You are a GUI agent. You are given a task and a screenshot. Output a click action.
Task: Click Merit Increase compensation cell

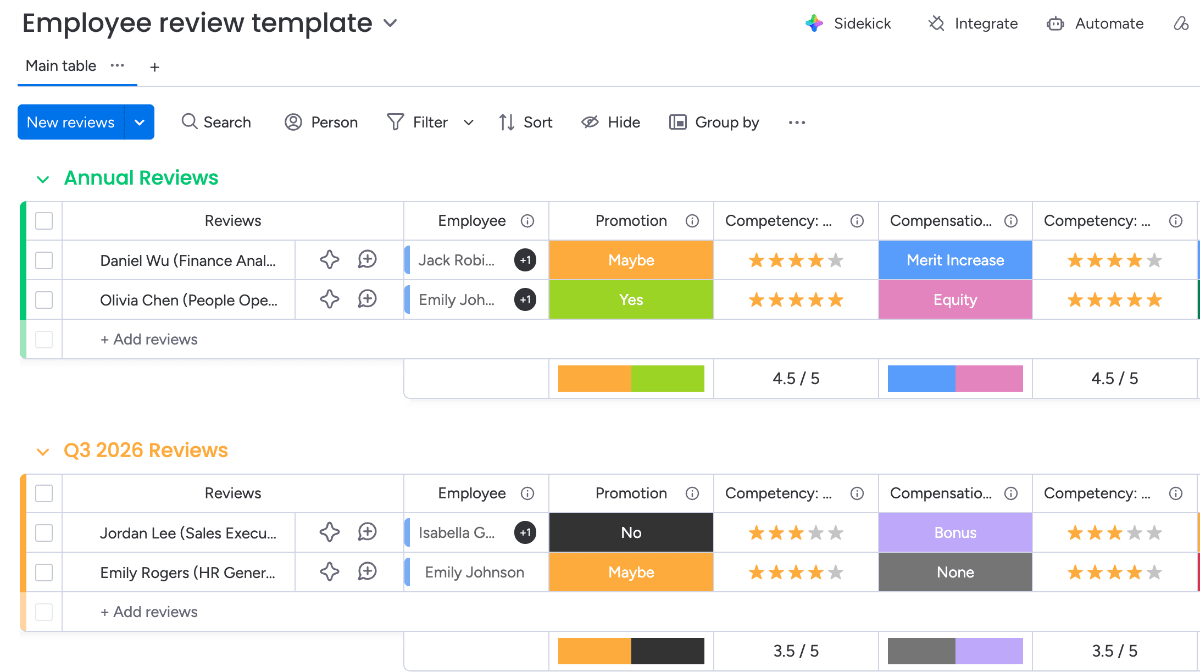[955, 260]
